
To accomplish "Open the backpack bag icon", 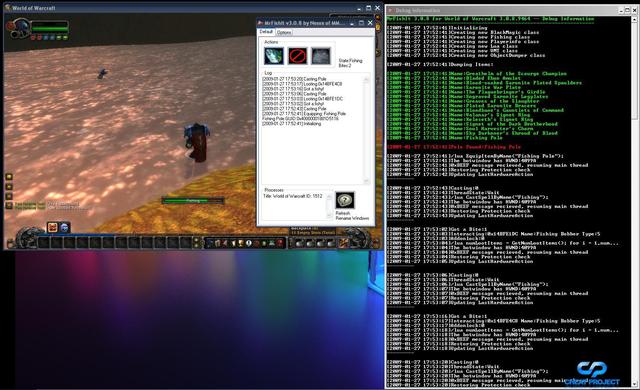I will tap(345, 243).
